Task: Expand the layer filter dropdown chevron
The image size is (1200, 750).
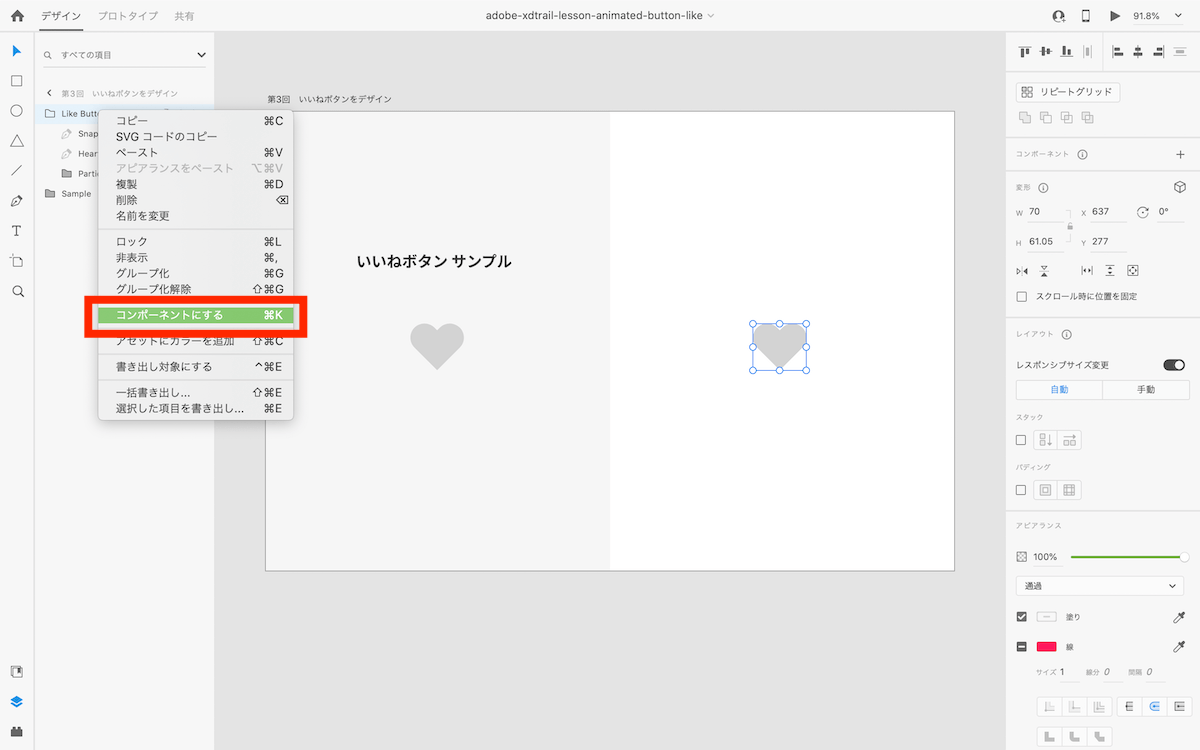Action: pyautogui.click(x=201, y=55)
